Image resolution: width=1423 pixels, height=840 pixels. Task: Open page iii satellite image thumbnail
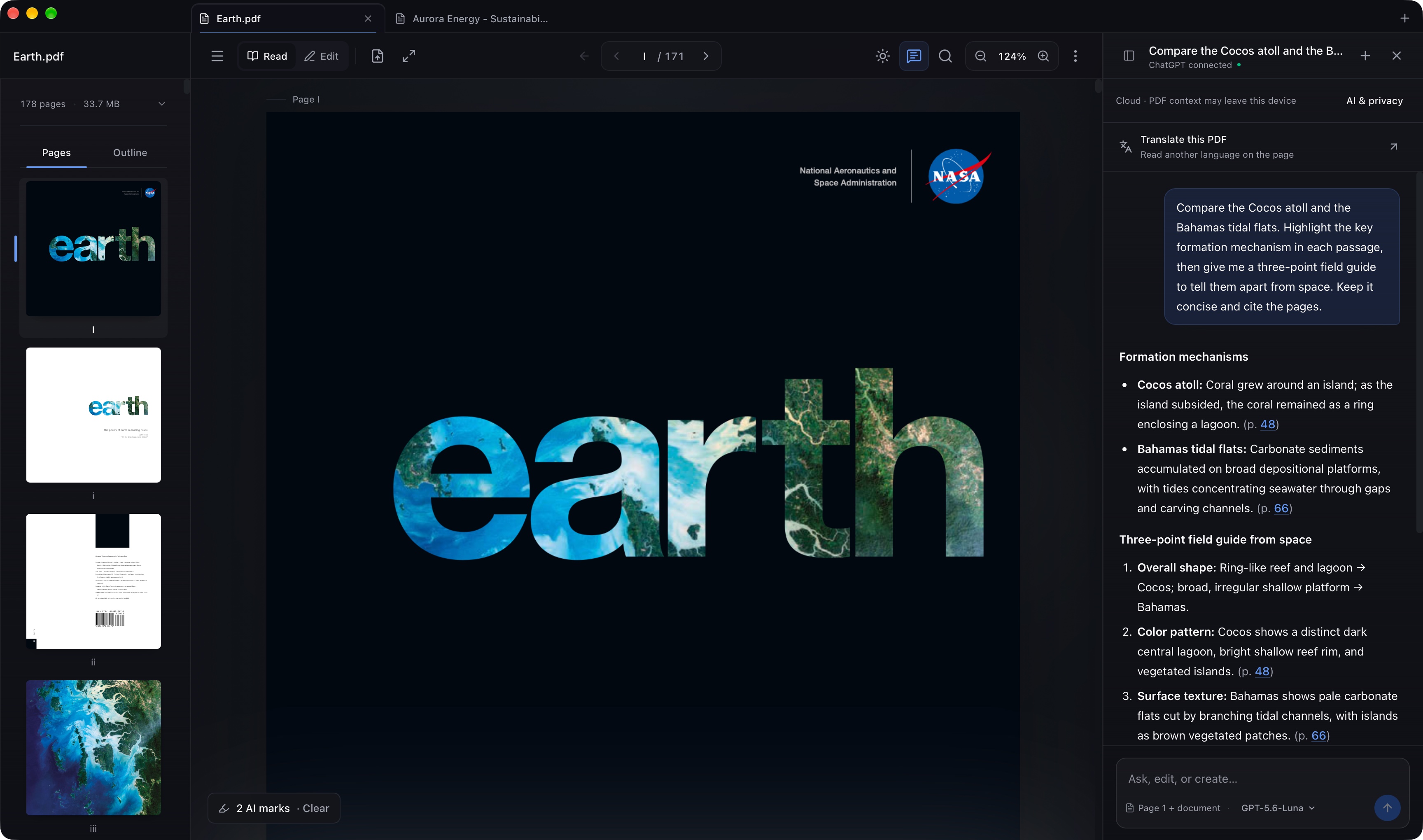93,748
